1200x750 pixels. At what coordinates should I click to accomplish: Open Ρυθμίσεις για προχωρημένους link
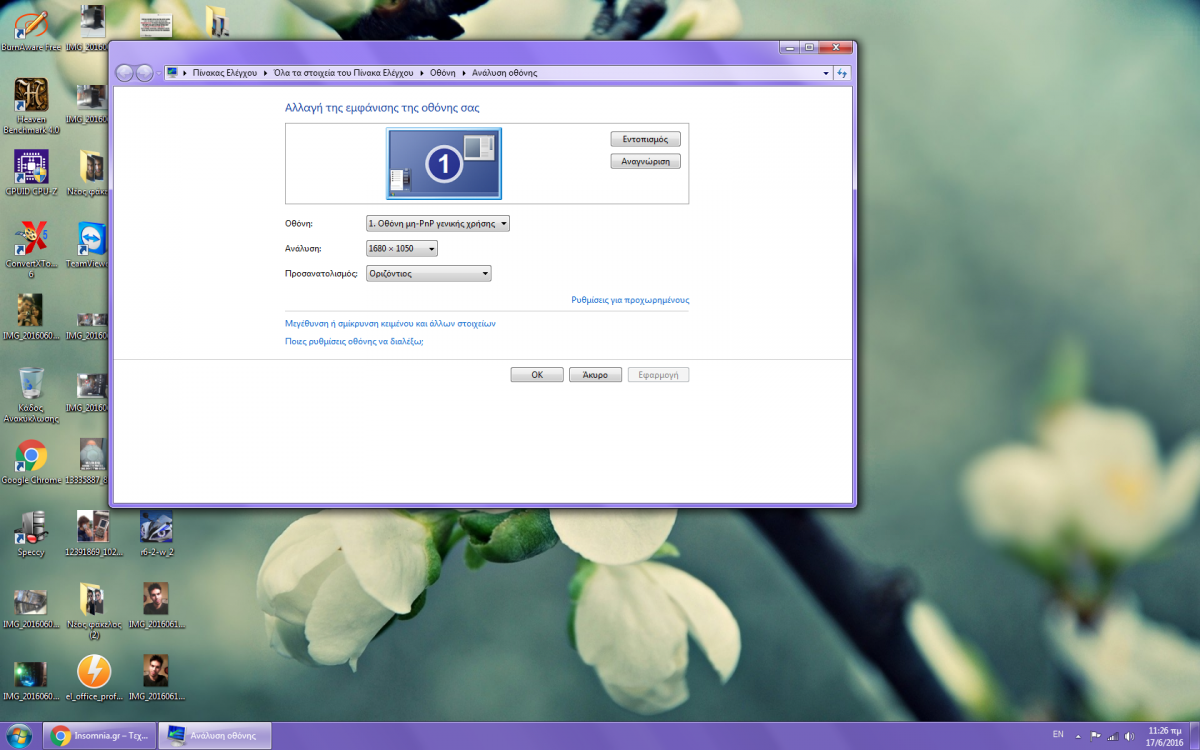pos(630,299)
